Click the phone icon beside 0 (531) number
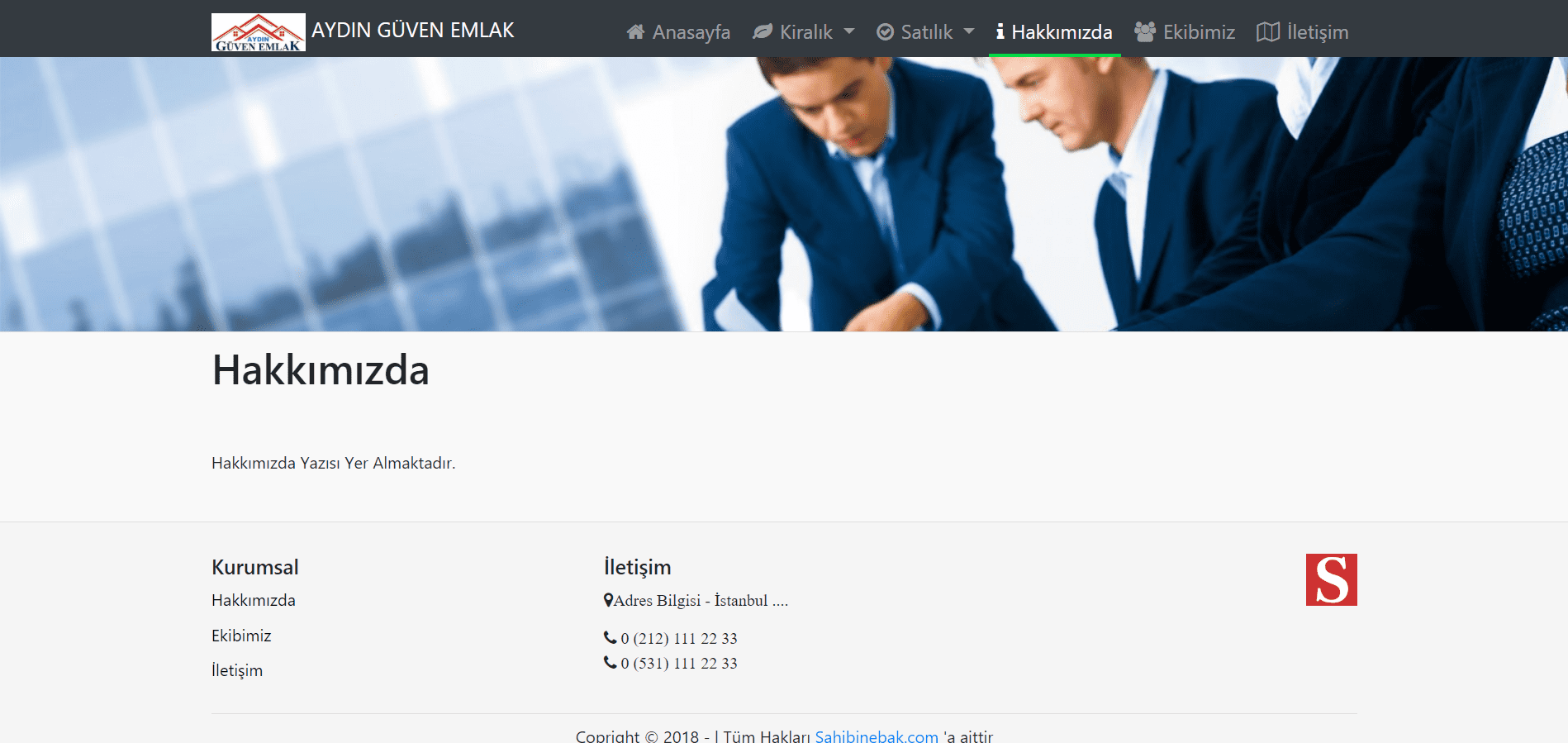The image size is (1568, 743). 611,662
